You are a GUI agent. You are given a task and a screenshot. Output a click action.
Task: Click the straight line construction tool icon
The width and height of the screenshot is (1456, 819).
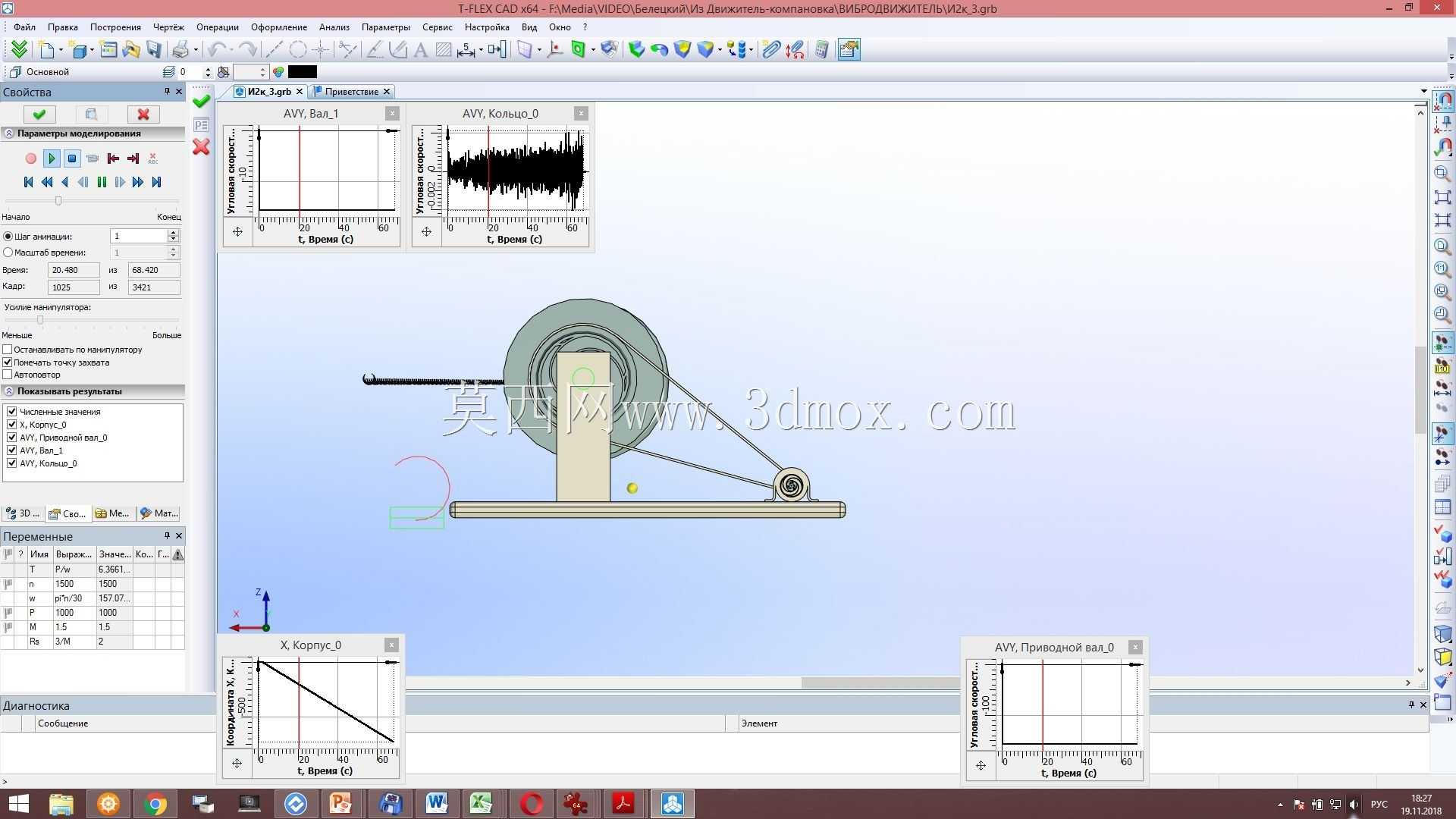click(275, 50)
